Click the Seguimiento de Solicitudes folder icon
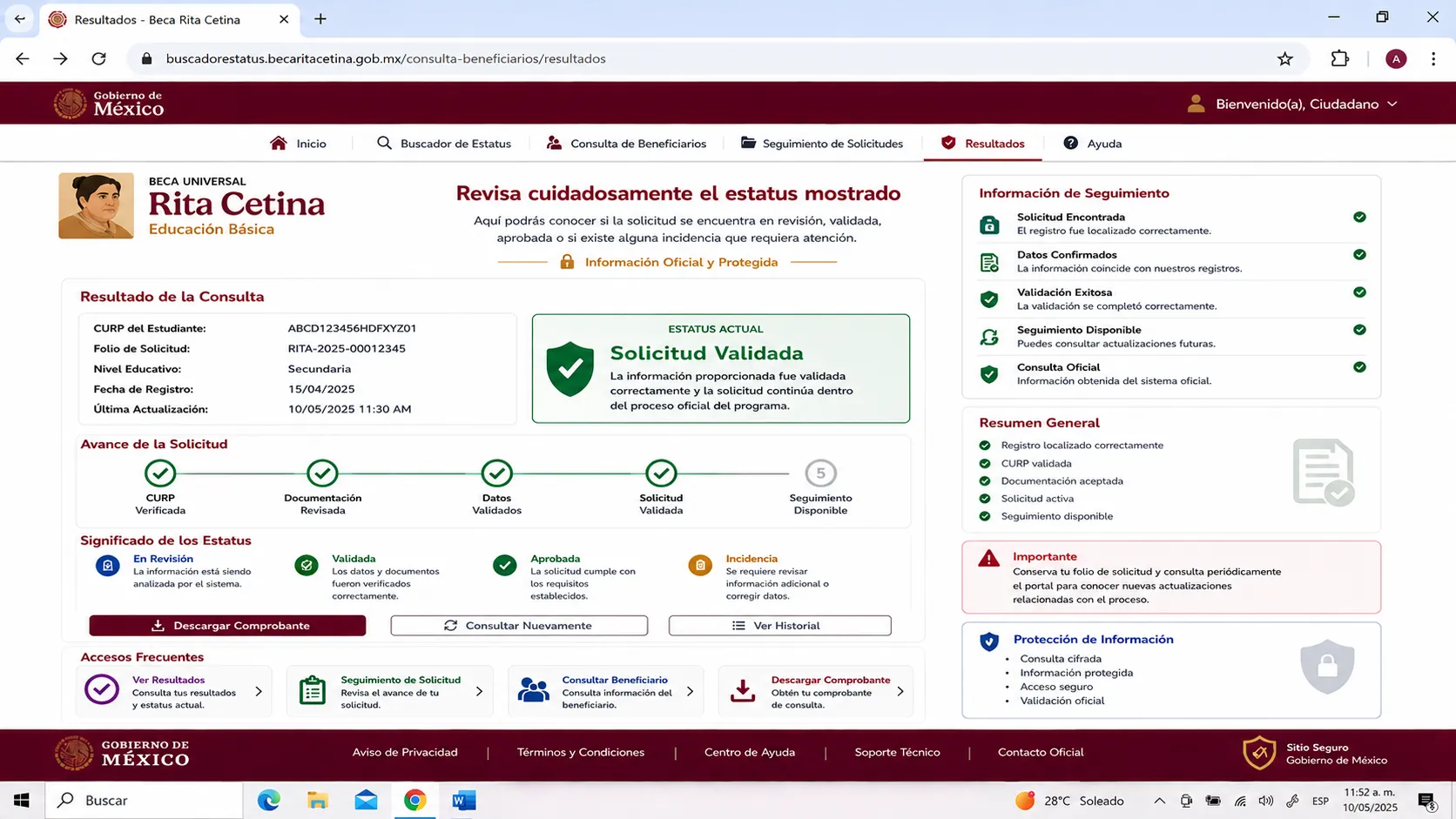1456x819 pixels. 748,143
